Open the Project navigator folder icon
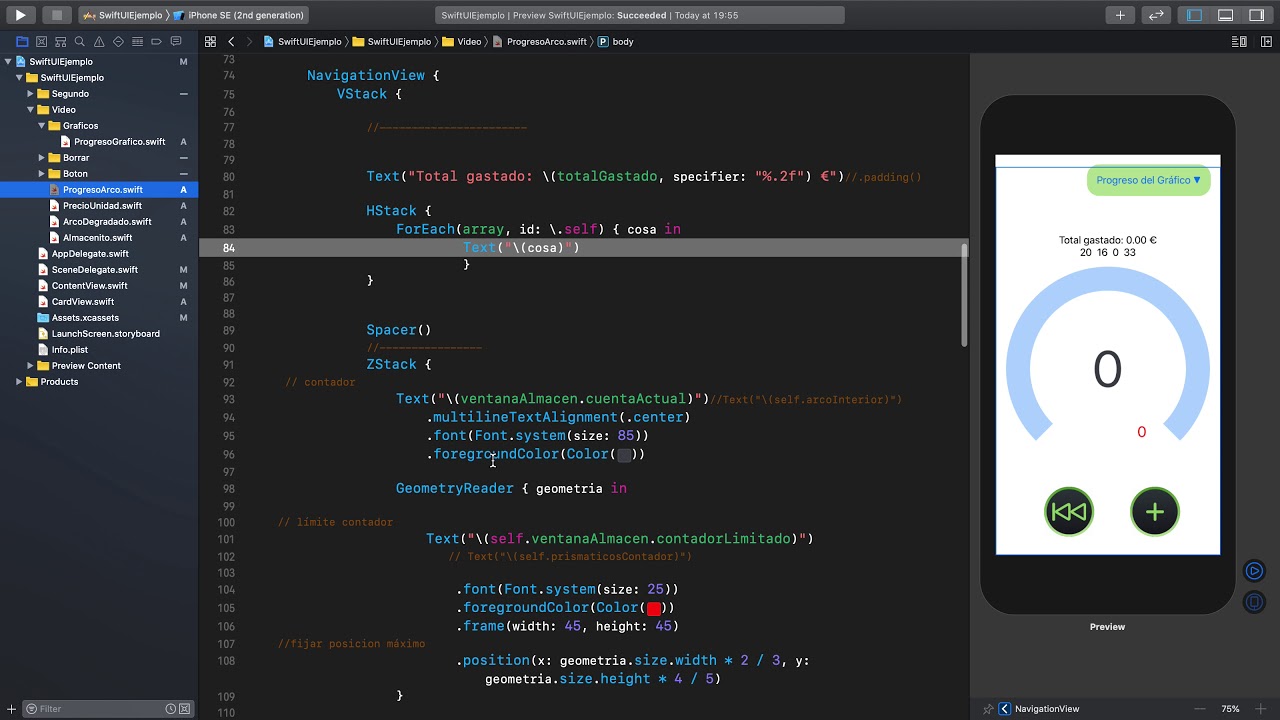1280x720 pixels. pos(22,42)
